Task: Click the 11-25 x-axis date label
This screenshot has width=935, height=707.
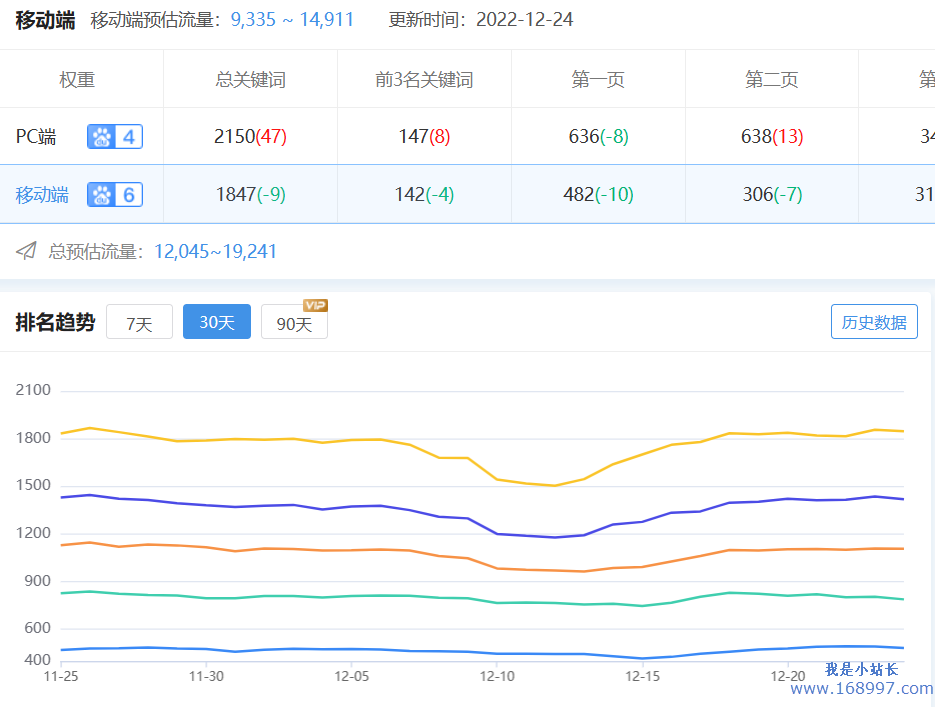Action: pyautogui.click(x=61, y=676)
